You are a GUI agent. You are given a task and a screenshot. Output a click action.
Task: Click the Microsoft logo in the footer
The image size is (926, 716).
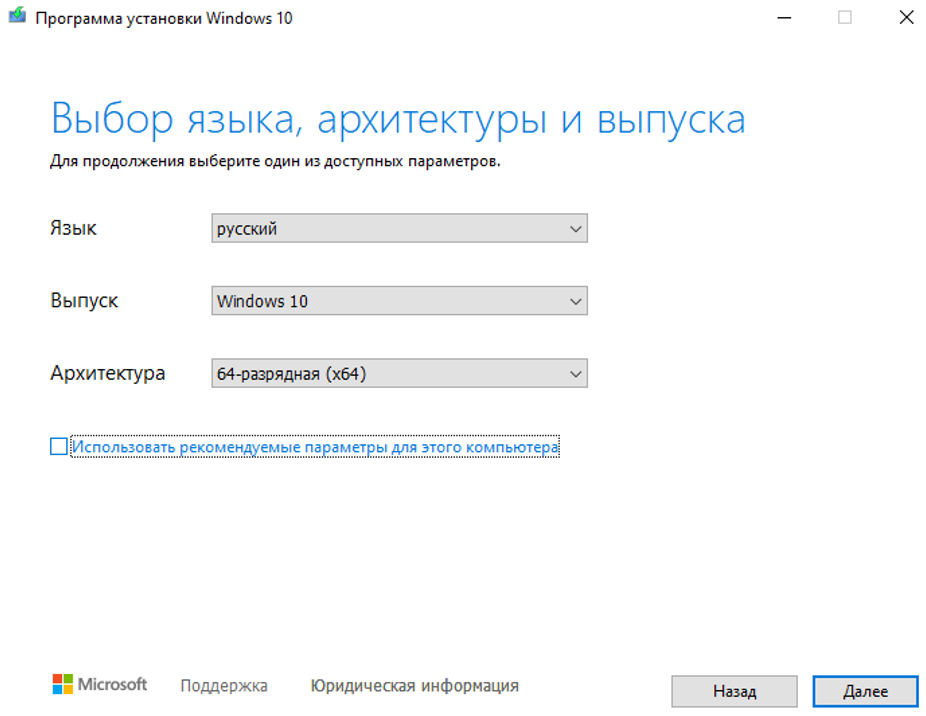point(99,684)
